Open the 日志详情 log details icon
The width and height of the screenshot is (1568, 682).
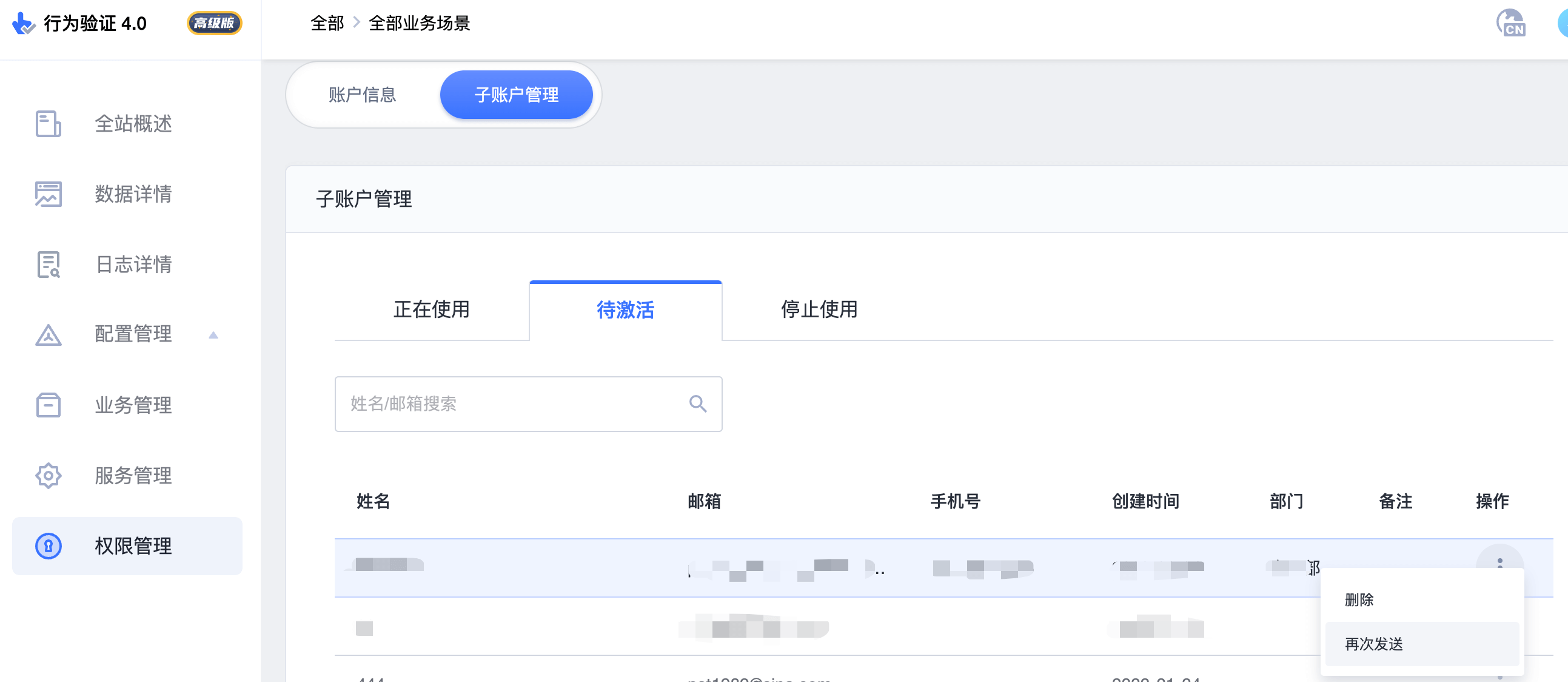click(x=48, y=265)
